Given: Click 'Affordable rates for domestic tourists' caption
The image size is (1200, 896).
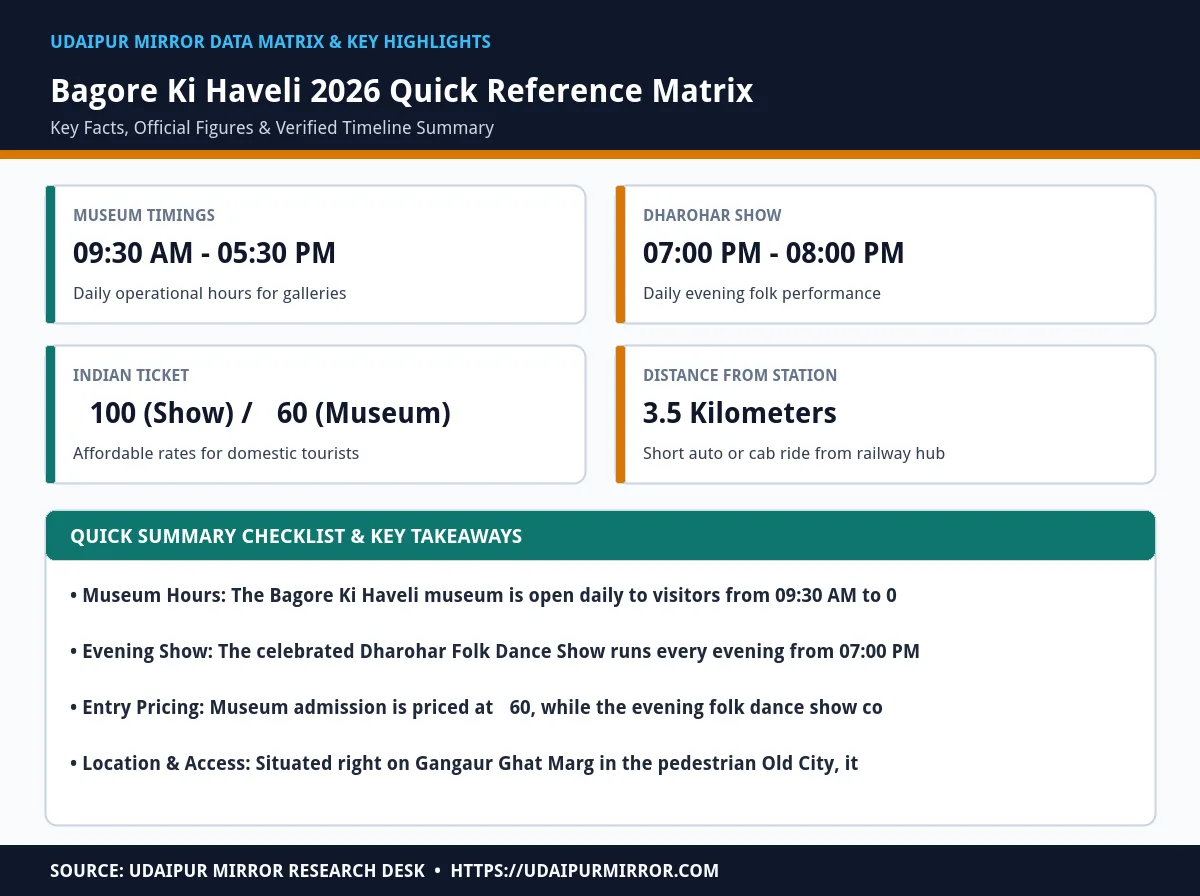Looking at the screenshot, I should [216, 453].
